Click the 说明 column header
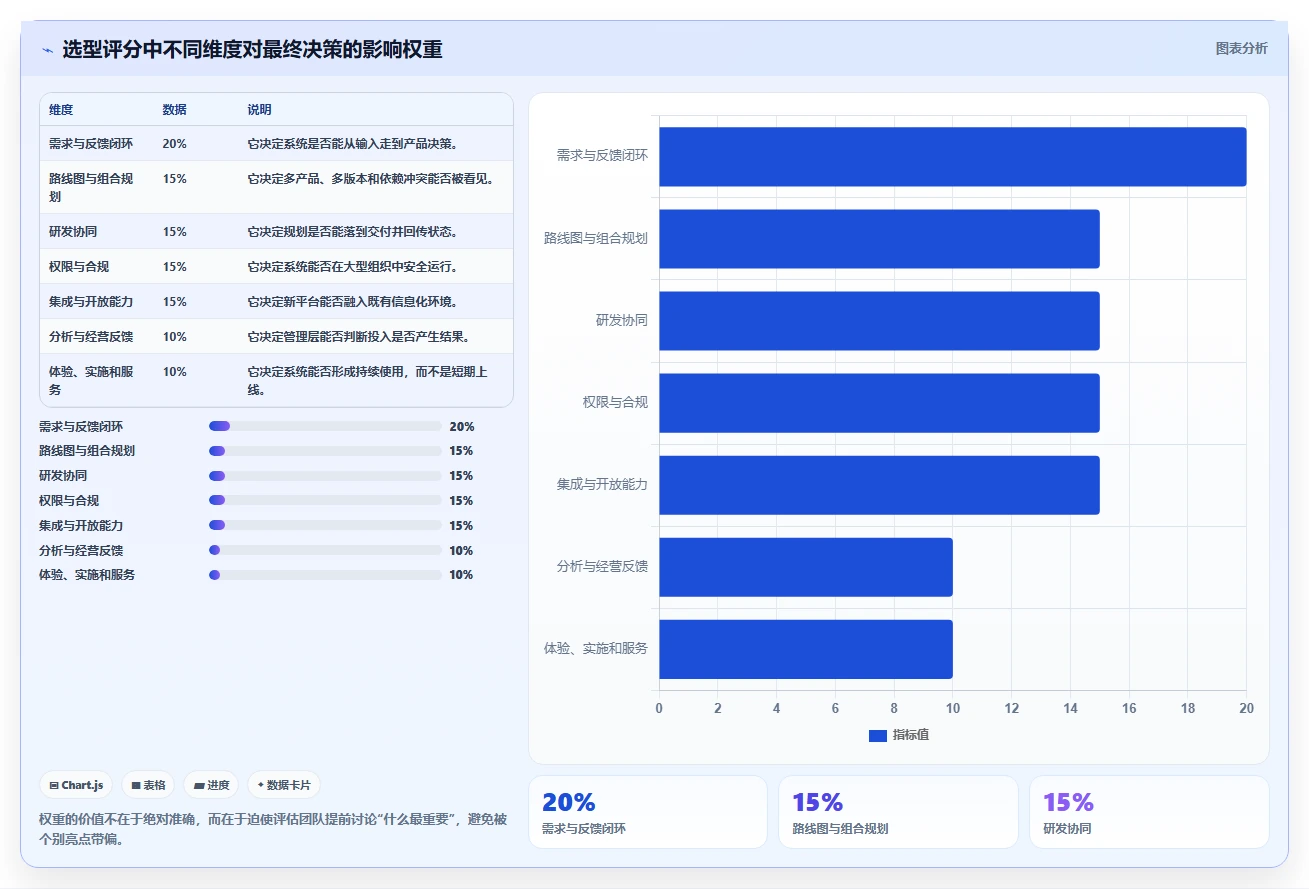The image size is (1309, 889). [259, 110]
